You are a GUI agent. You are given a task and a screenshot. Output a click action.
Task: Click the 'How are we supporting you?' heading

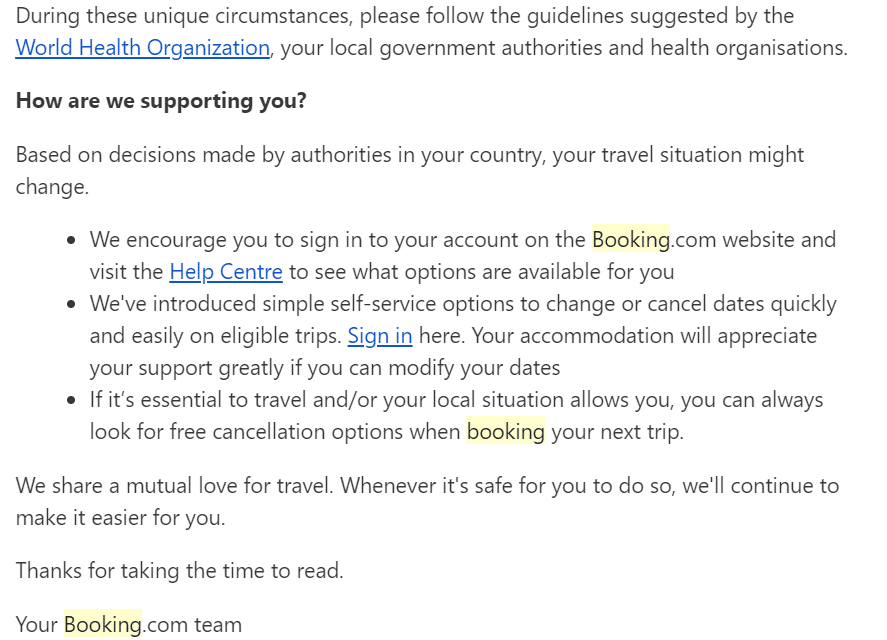[x=161, y=101]
